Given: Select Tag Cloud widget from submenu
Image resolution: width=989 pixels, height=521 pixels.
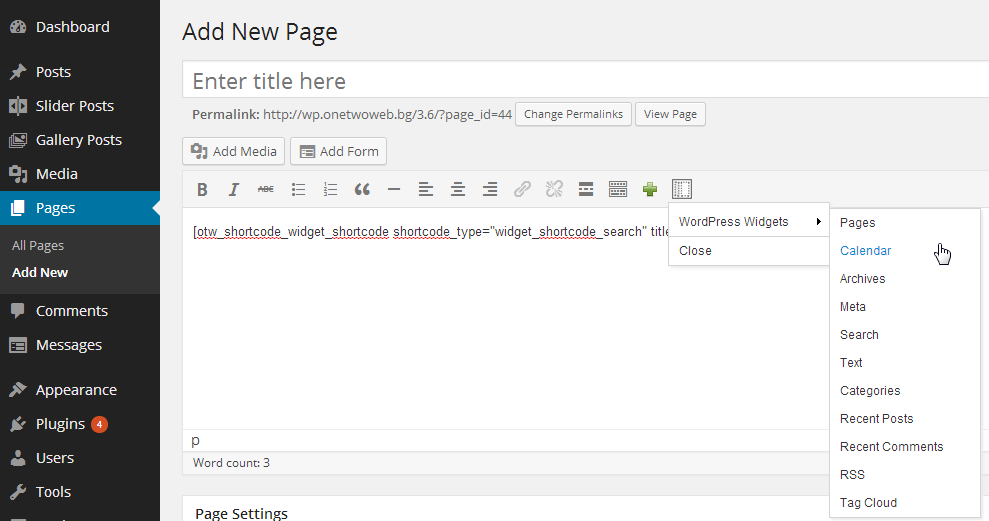Looking at the screenshot, I should 905,503.
